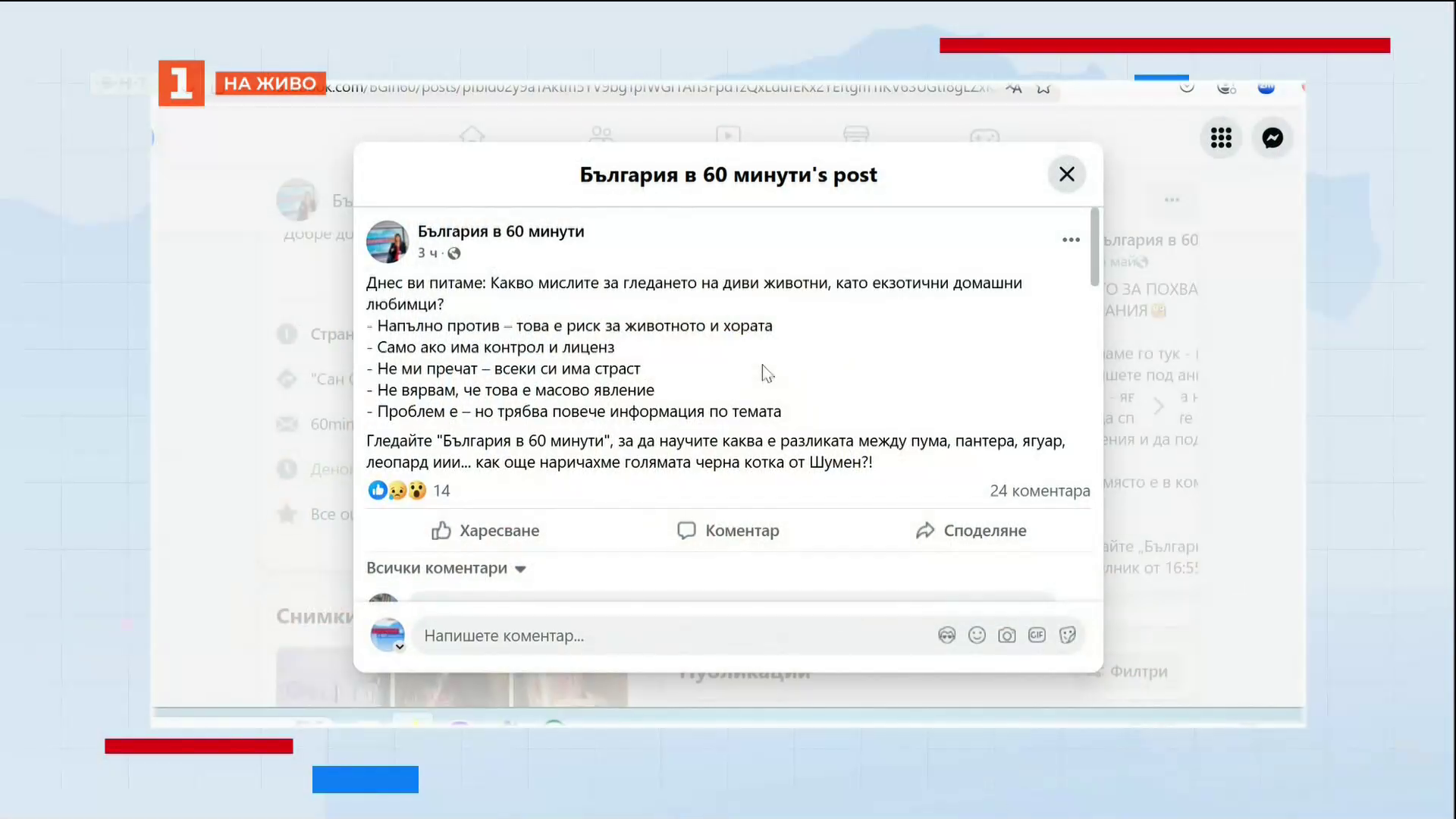Click the sticker icon in comment box
This screenshot has width=1456, height=819.
(x=1067, y=635)
